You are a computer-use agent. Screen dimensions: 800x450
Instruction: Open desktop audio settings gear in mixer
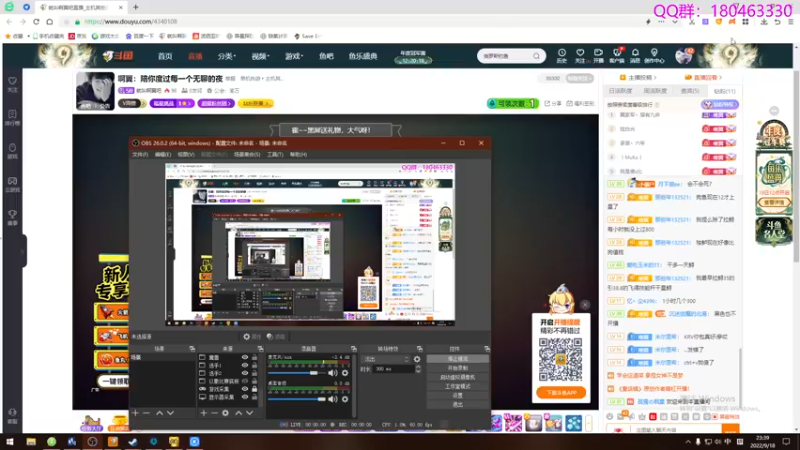(x=345, y=399)
